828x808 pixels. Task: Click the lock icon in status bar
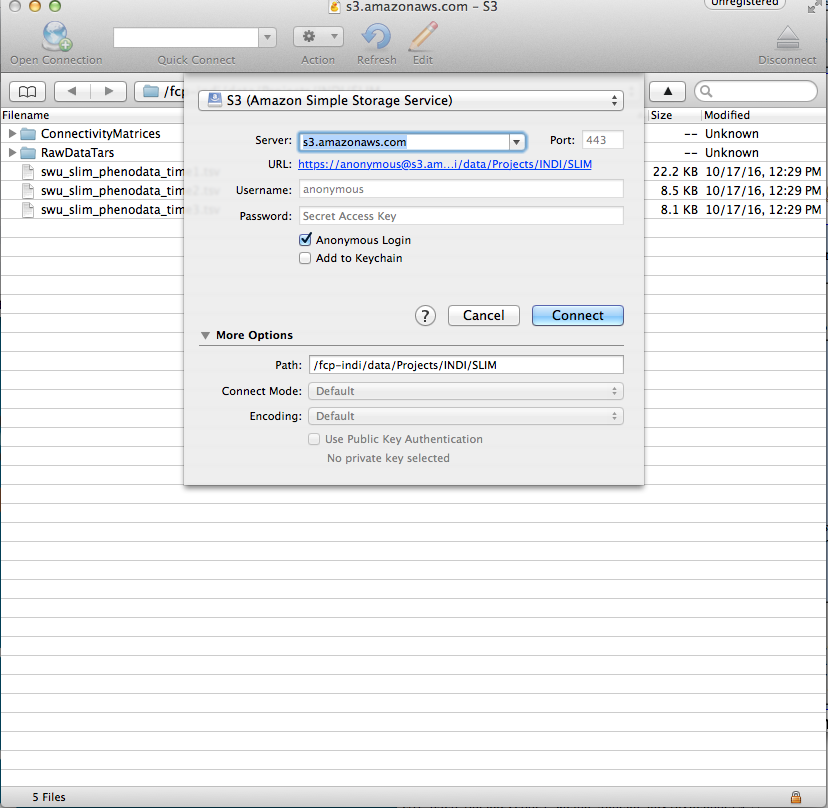(796, 797)
